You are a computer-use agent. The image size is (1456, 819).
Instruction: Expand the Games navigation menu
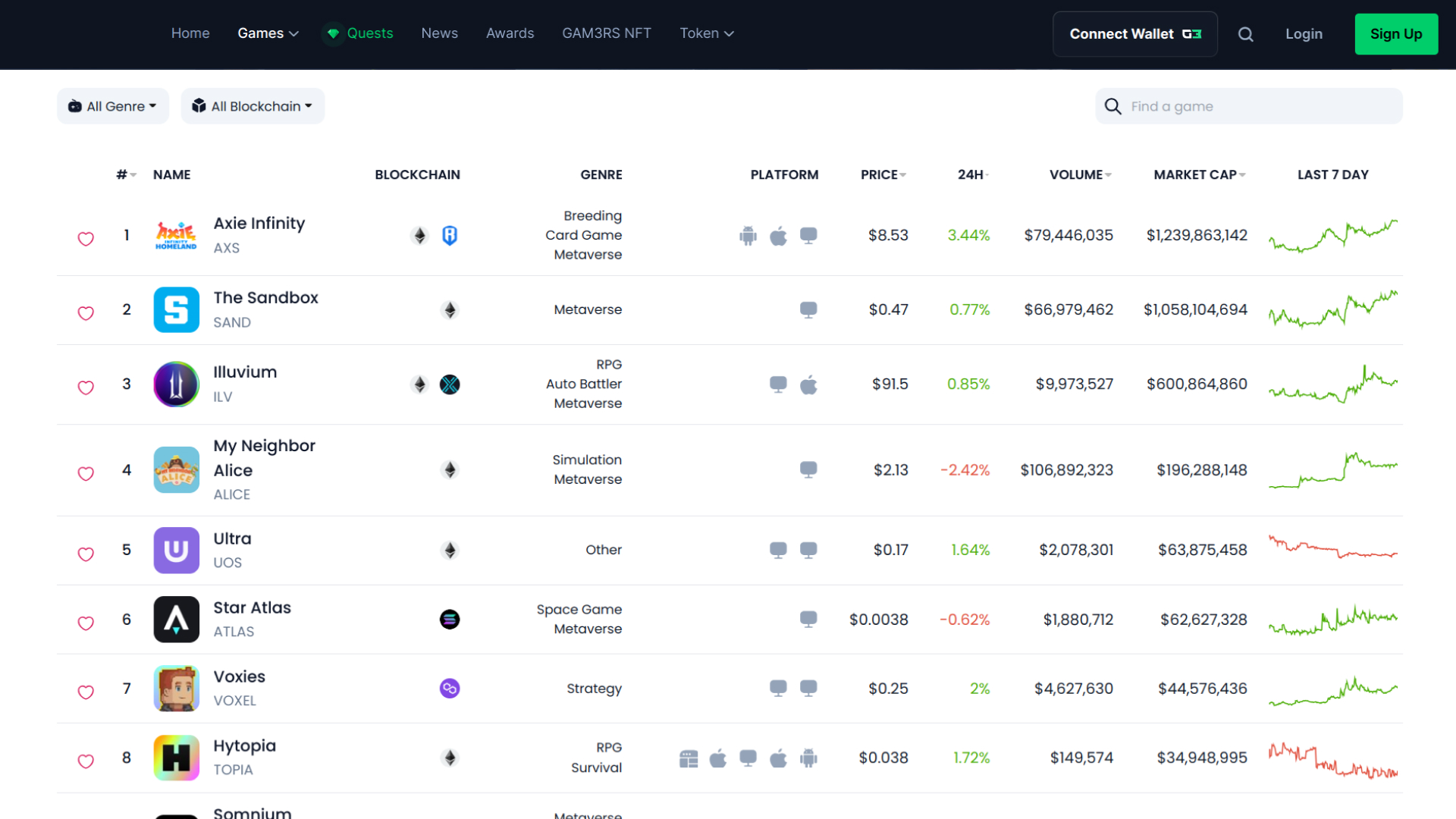tap(268, 33)
